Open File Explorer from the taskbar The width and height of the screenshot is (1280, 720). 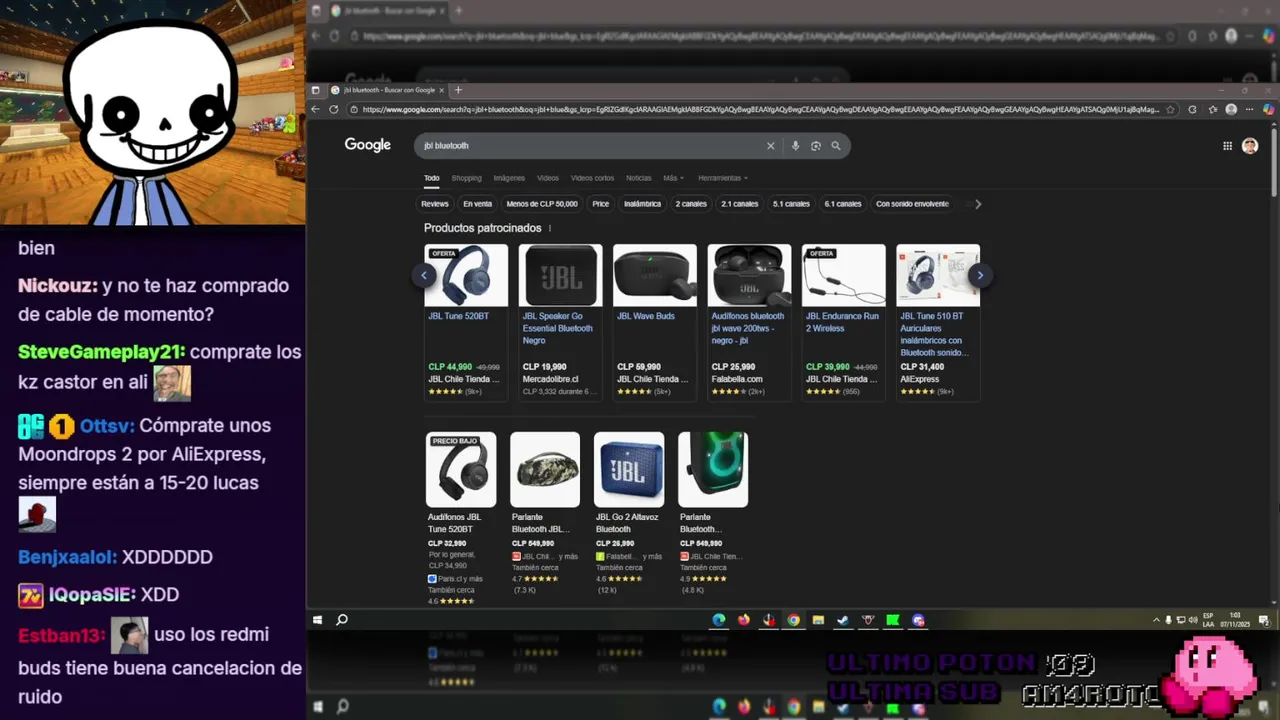click(818, 620)
